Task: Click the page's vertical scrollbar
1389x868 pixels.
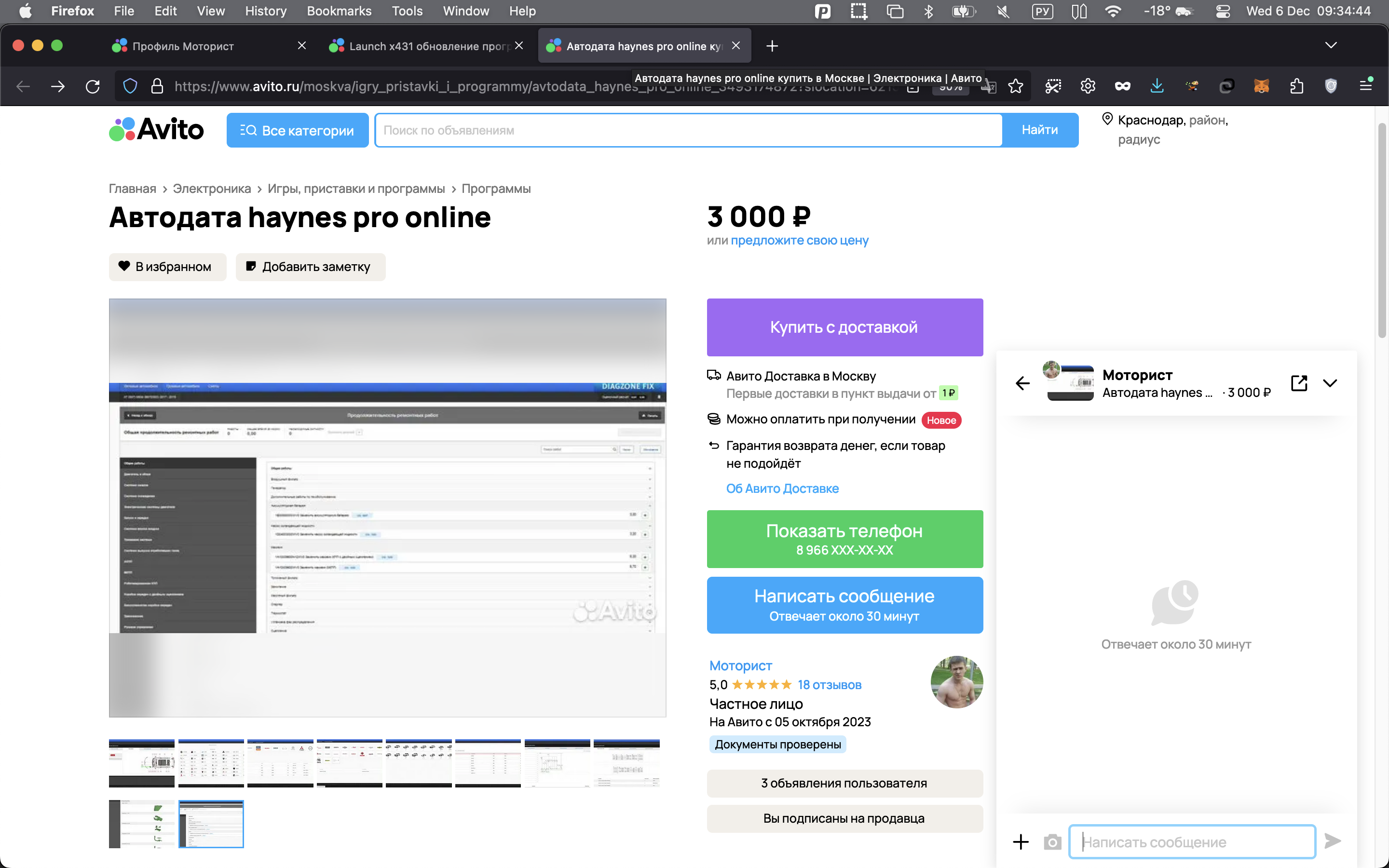Action: tap(1382, 230)
